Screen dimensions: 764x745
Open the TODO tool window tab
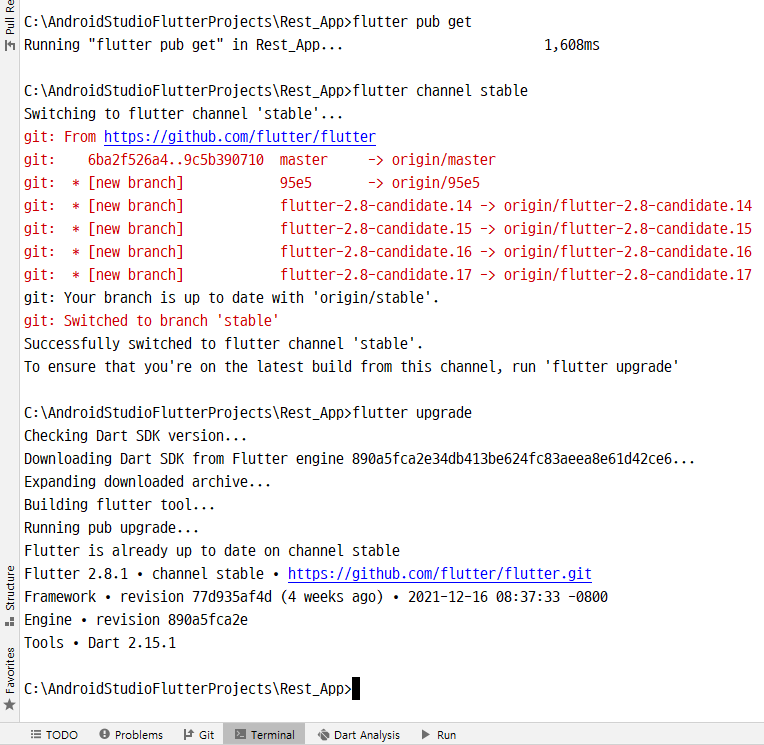(54, 734)
